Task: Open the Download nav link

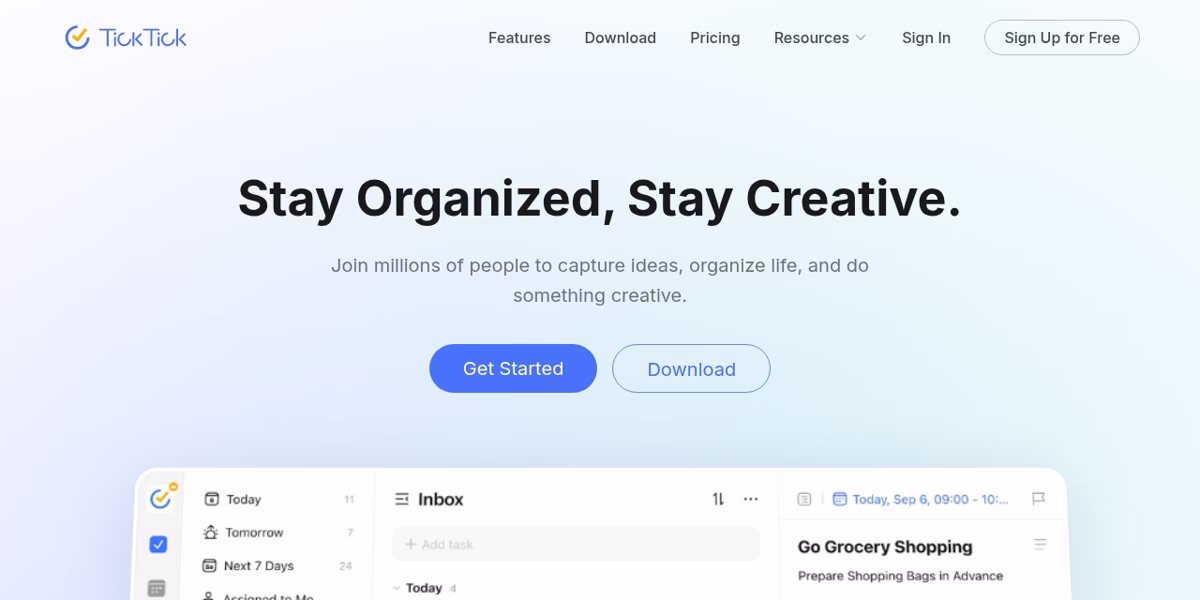Action: [x=620, y=38]
